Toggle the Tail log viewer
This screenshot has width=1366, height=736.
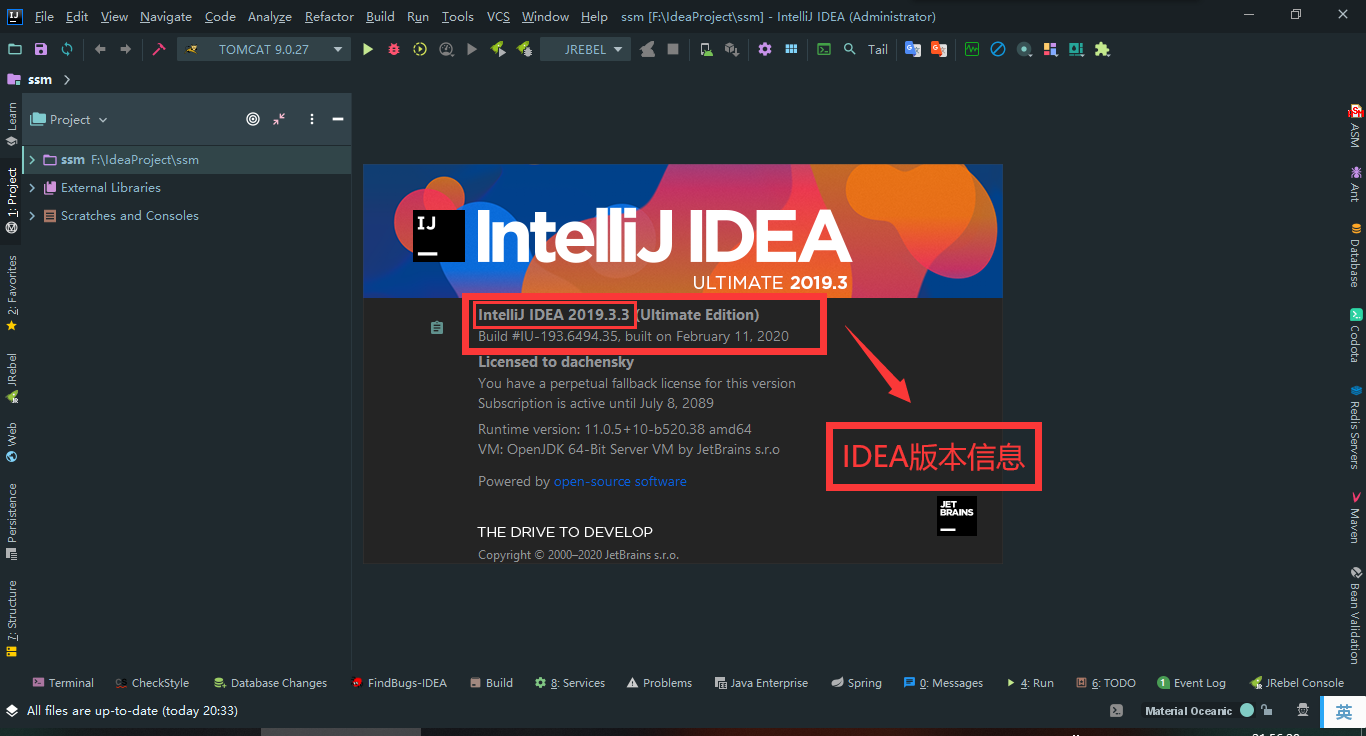pyautogui.click(x=877, y=48)
